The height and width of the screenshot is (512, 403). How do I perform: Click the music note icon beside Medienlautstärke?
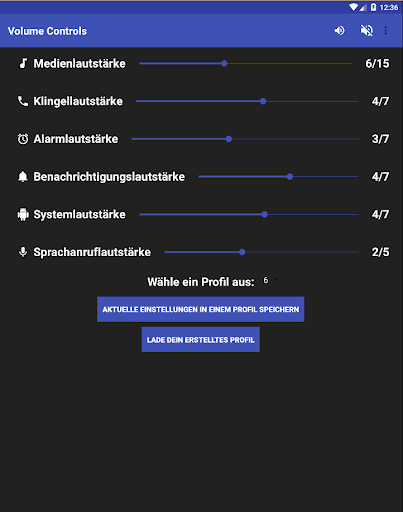click(23, 63)
